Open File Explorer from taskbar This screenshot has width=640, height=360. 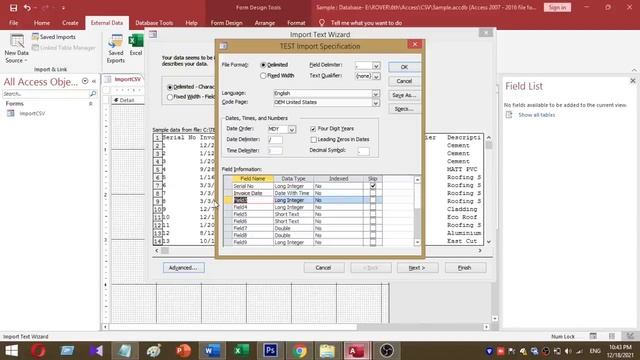point(327,351)
